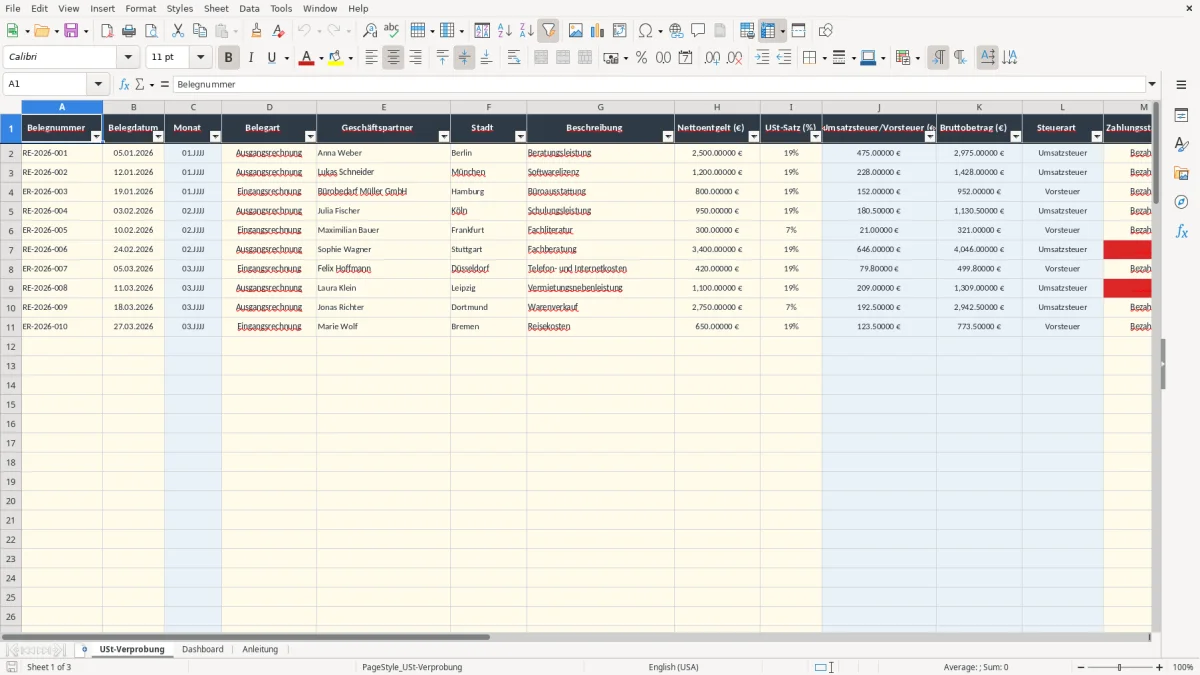The width and height of the screenshot is (1200, 675).
Task: Select row 7 header
Action: [11, 249]
